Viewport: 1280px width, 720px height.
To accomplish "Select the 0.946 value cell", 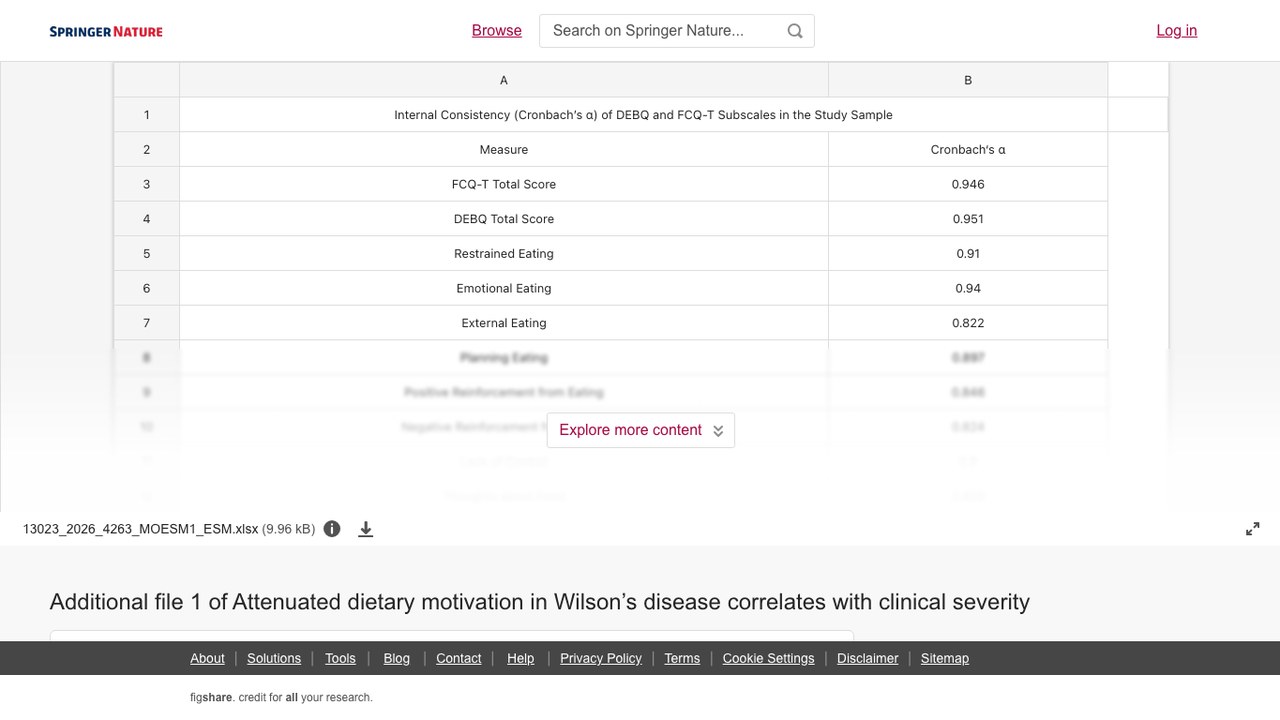I will pyautogui.click(x=968, y=184).
